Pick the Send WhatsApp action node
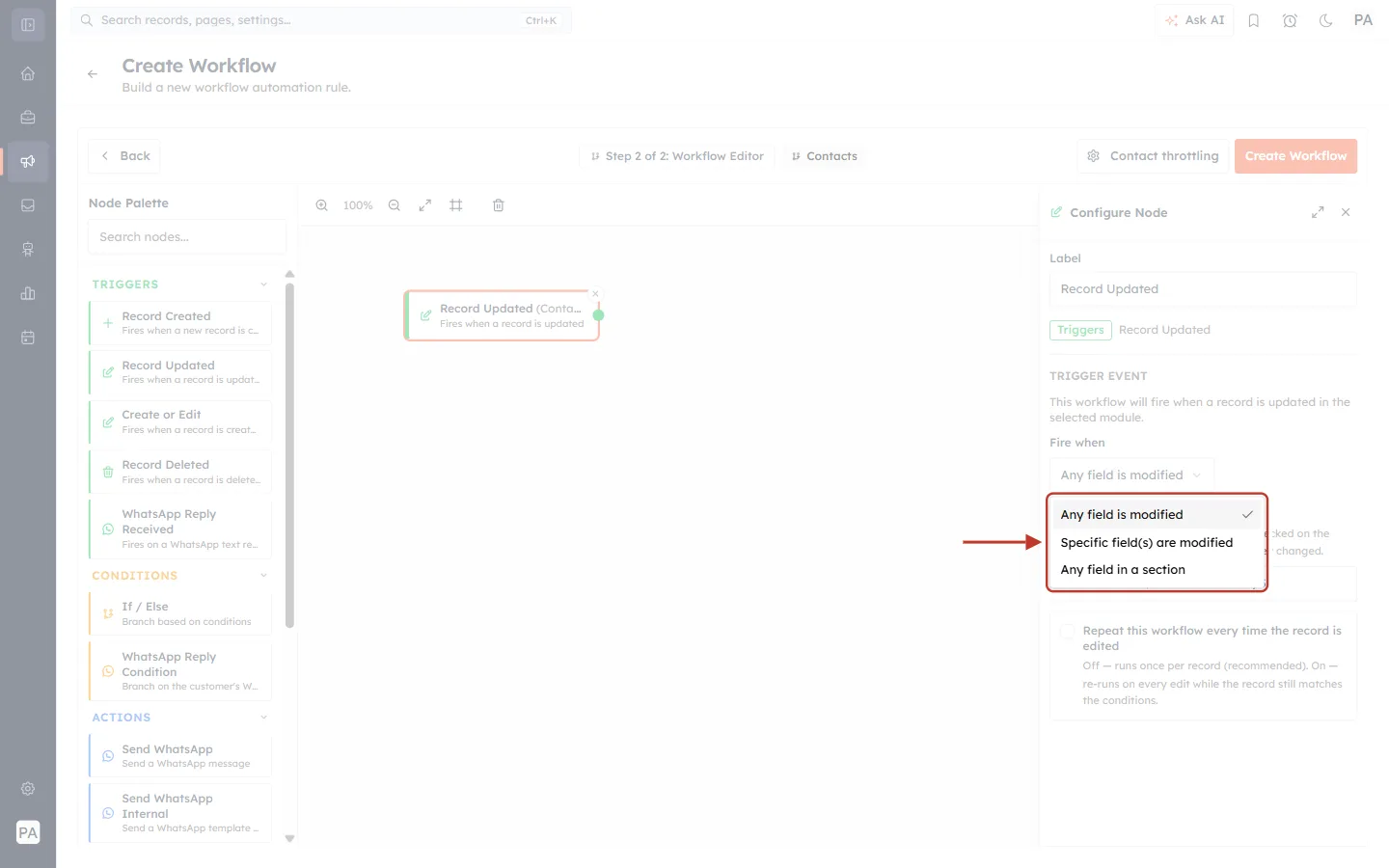Image resolution: width=1389 pixels, height=868 pixels. pos(180,756)
